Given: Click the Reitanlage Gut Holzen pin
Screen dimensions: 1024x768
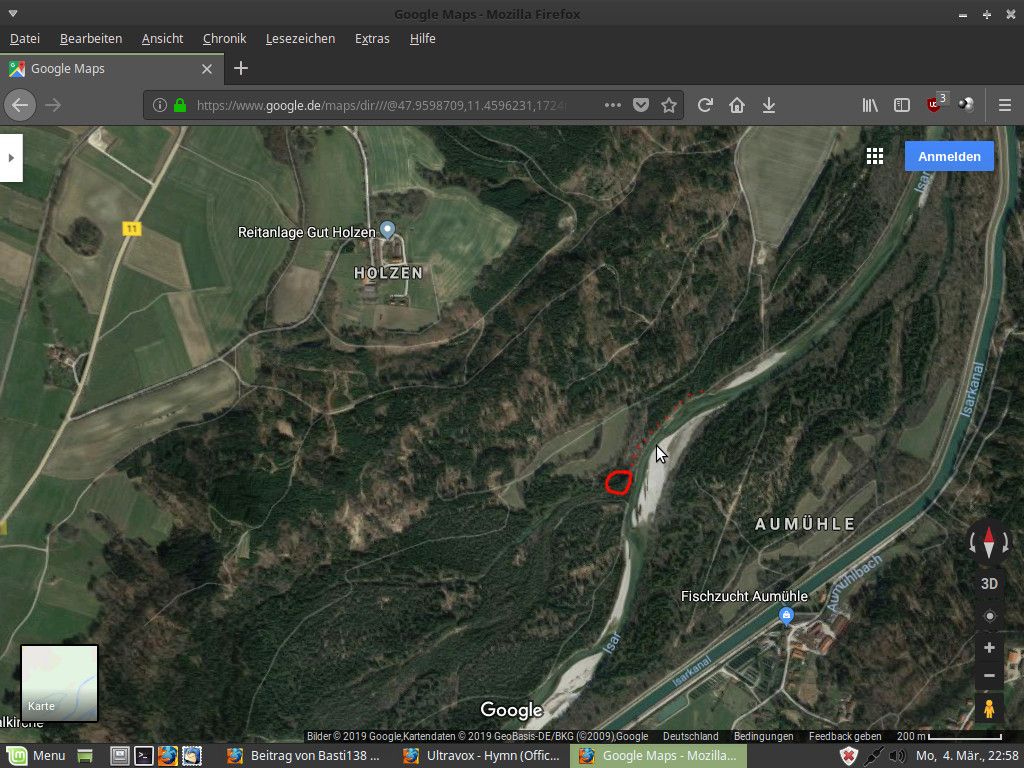Looking at the screenshot, I should (x=388, y=231).
